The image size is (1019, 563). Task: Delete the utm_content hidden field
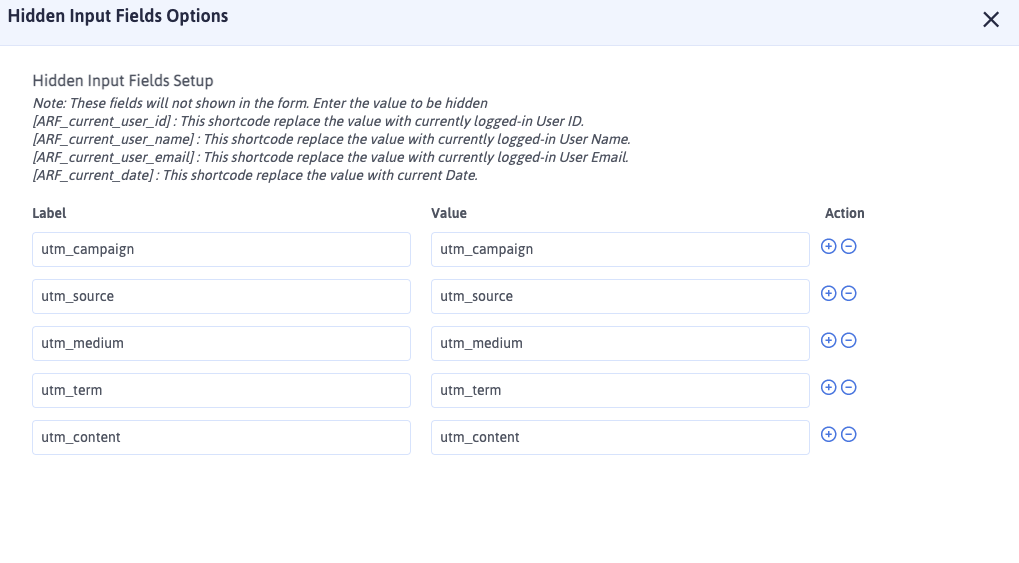pos(849,434)
